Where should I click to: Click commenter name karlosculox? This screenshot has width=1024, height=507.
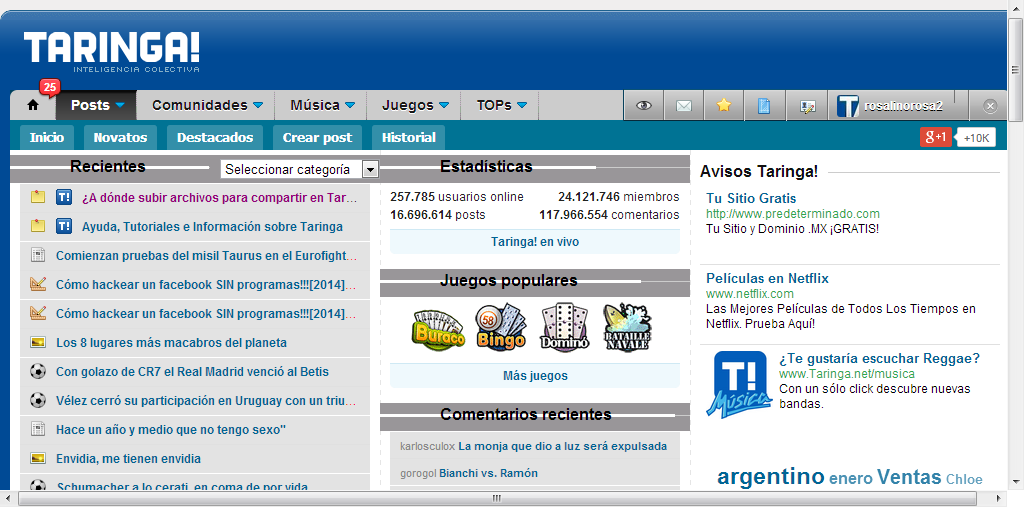(427, 447)
